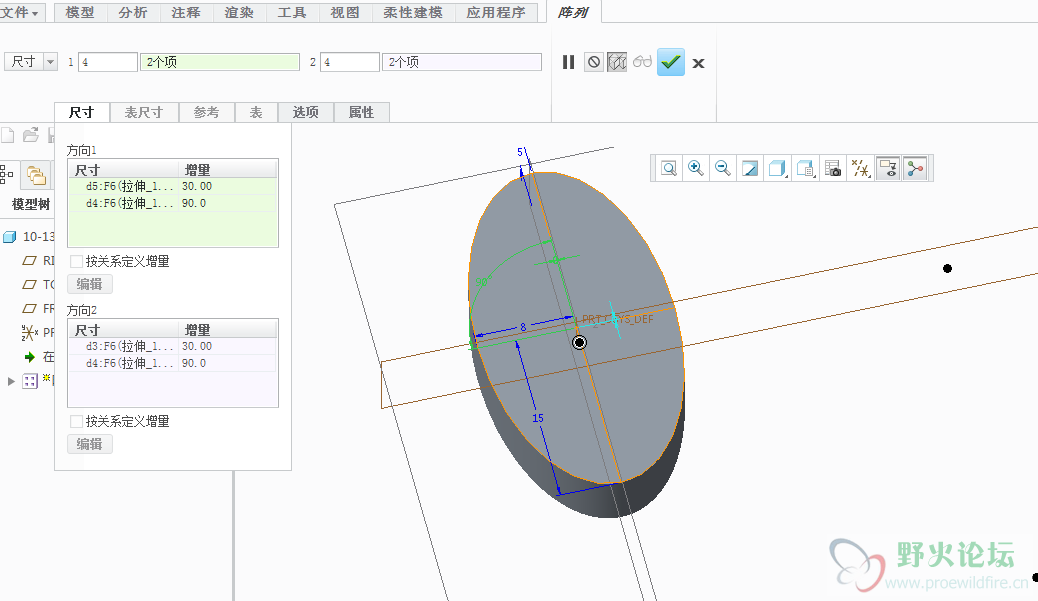The width and height of the screenshot is (1038, 601).
Task: Switch to the 应用程序 ribbon tab
Action: click(496, 12)
